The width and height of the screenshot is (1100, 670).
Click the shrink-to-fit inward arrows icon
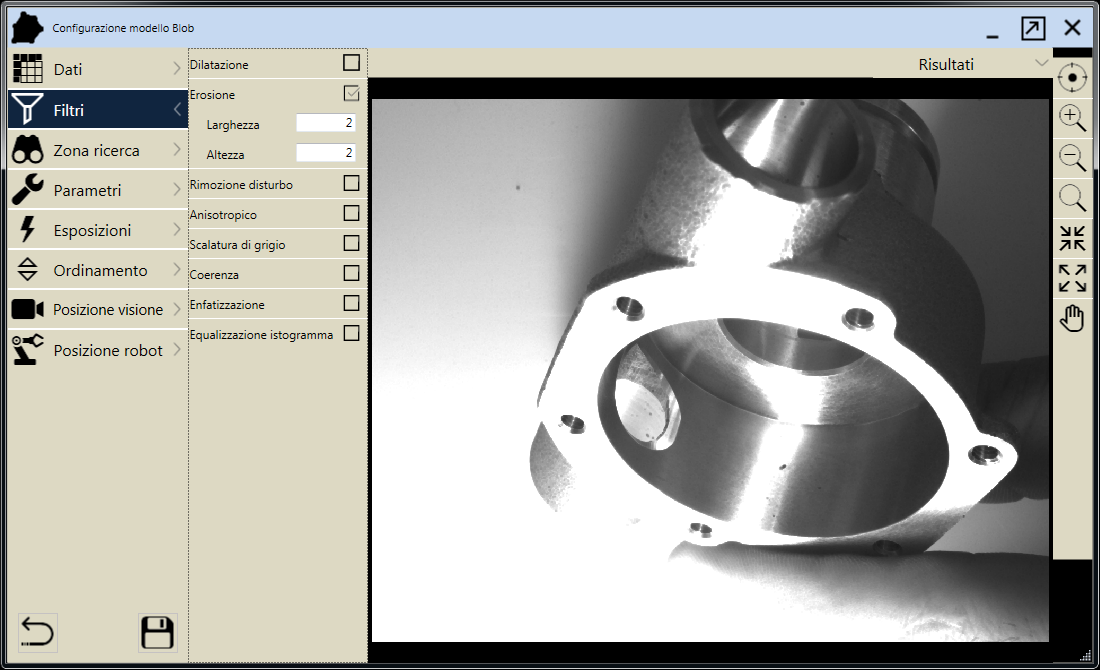tap(1071, 238)
